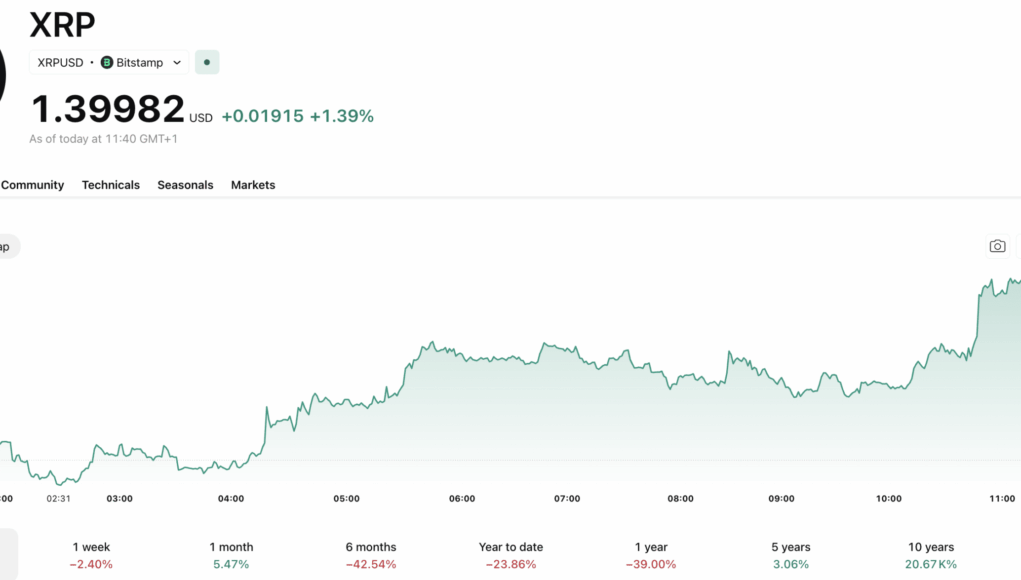Viewport: 1021px width, 580px height.
Task: Switch to the Technicals tab
Action: click(111, 185)
